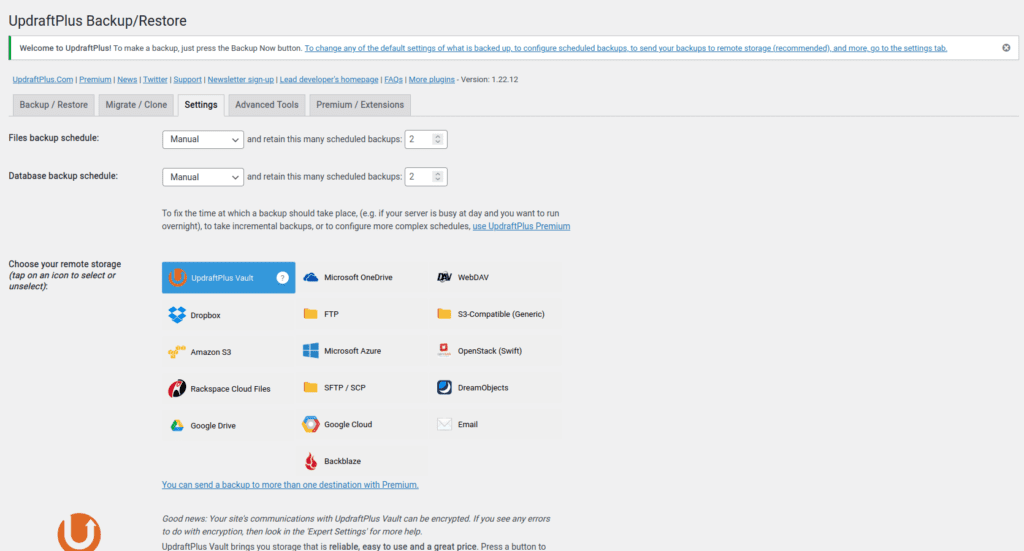
Task: Click the files retain backups number field
Action: (x=420, y=139)
